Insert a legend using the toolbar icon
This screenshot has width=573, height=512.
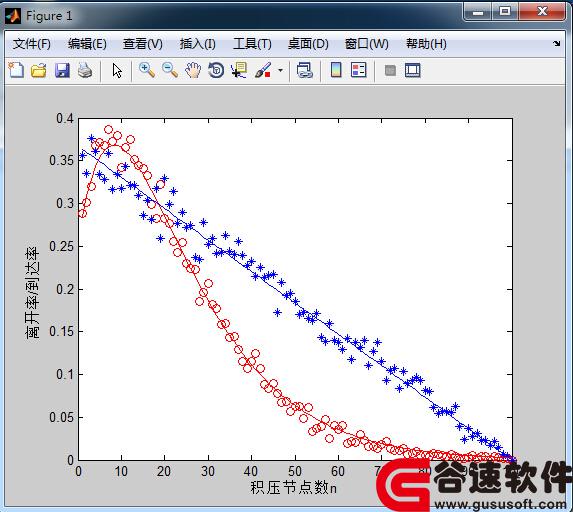click(358, 70)
